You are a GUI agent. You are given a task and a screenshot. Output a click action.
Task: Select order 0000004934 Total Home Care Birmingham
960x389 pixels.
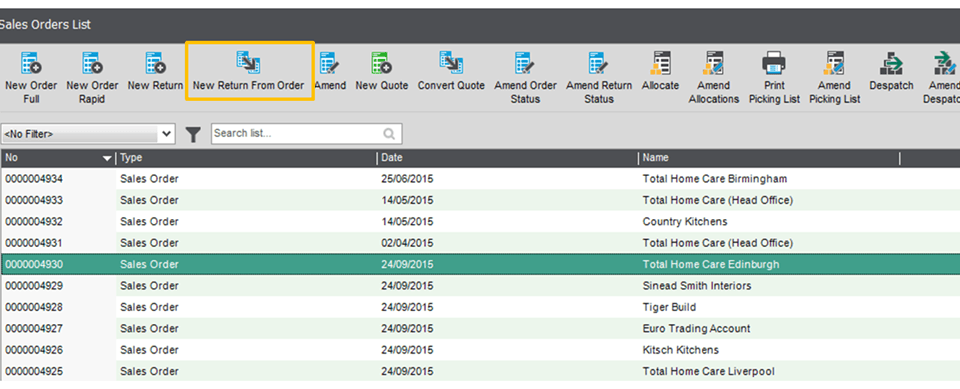click(x=480, y=179)
